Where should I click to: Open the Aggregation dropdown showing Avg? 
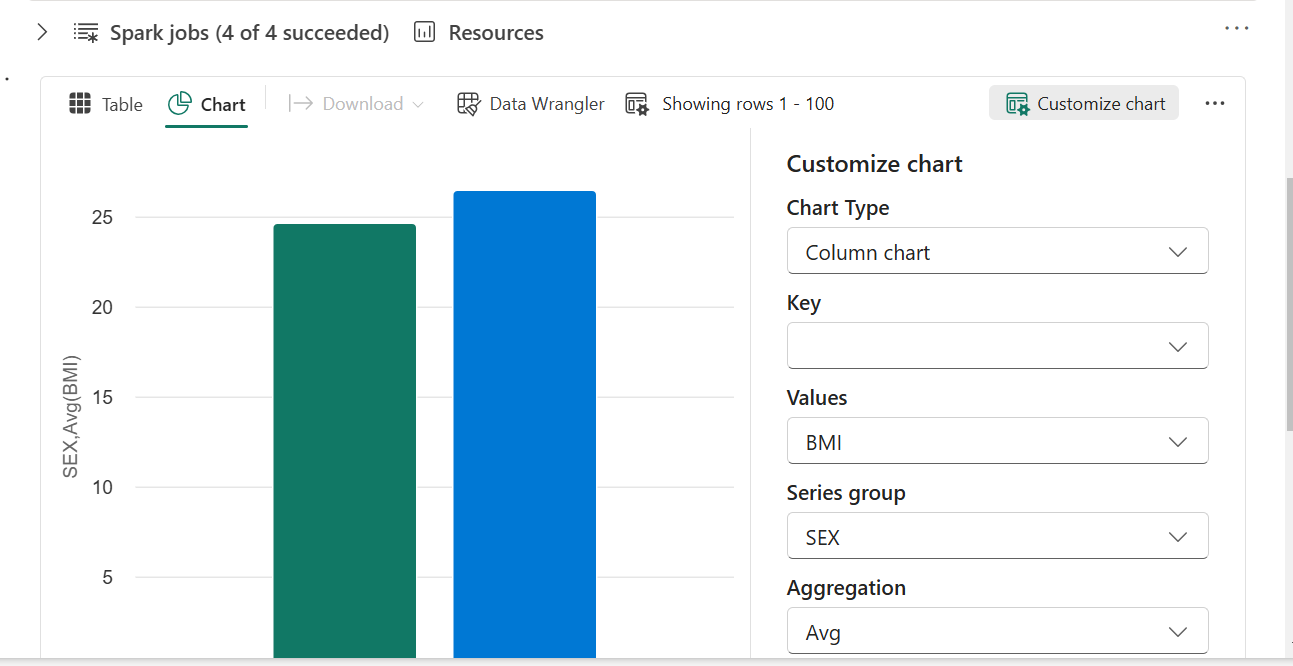pyautogui.click(x=997, y=632)
